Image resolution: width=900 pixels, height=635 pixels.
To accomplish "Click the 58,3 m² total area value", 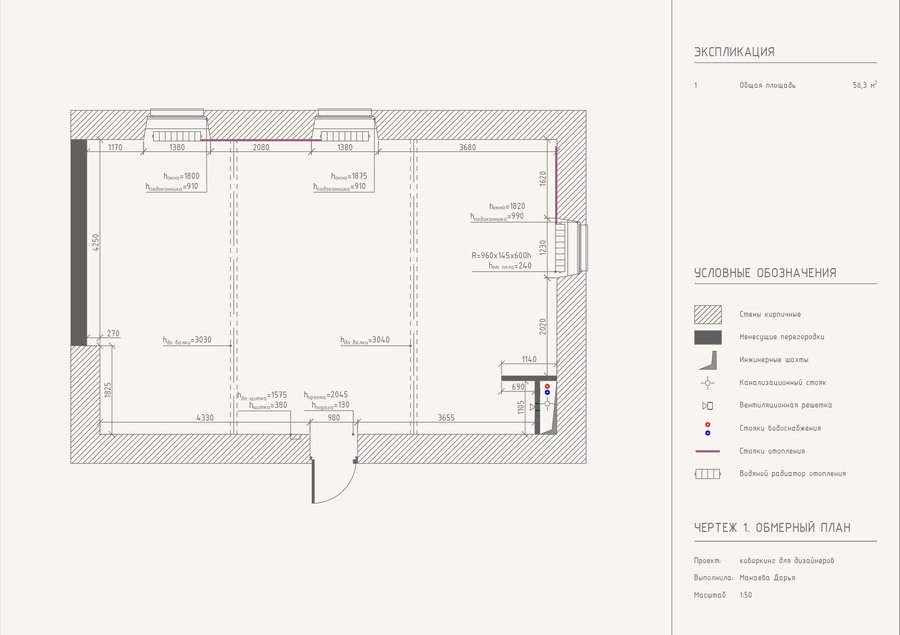I will coord(864,85).
